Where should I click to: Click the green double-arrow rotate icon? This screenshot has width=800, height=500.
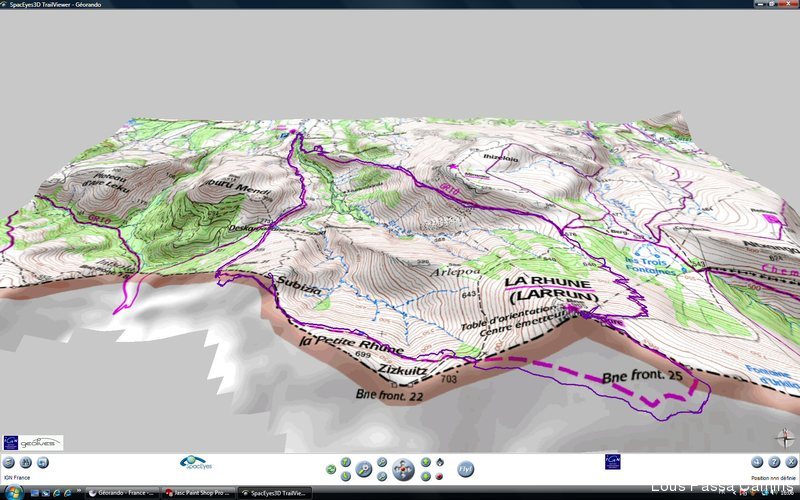[x=331, y=469]
